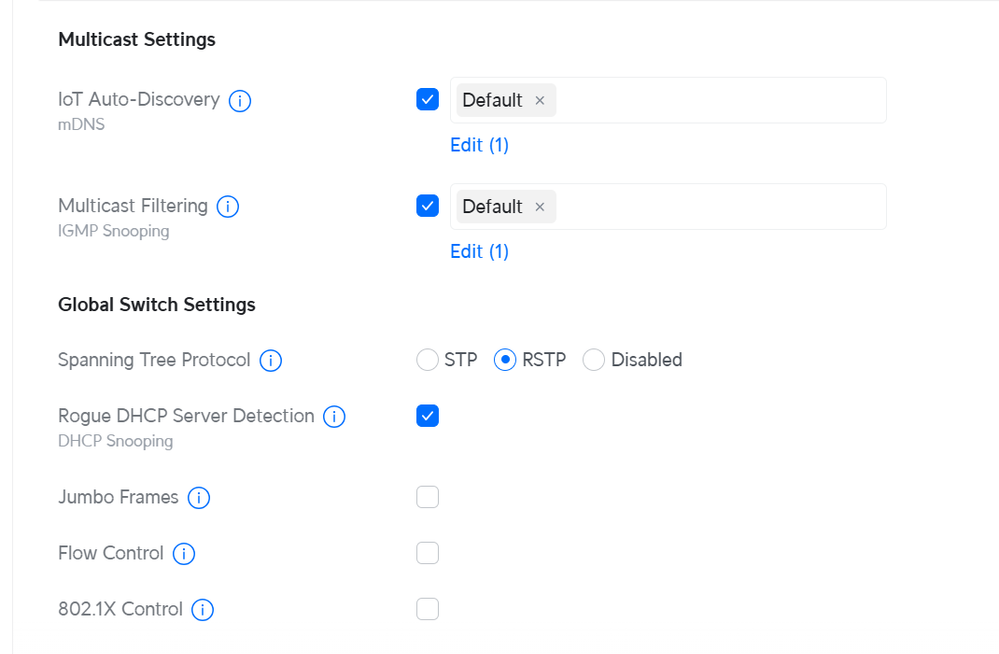Screen dimensions: 999x654
Task: Remove Default tag from Multicast Filtering
Action: tap(540, 207)
